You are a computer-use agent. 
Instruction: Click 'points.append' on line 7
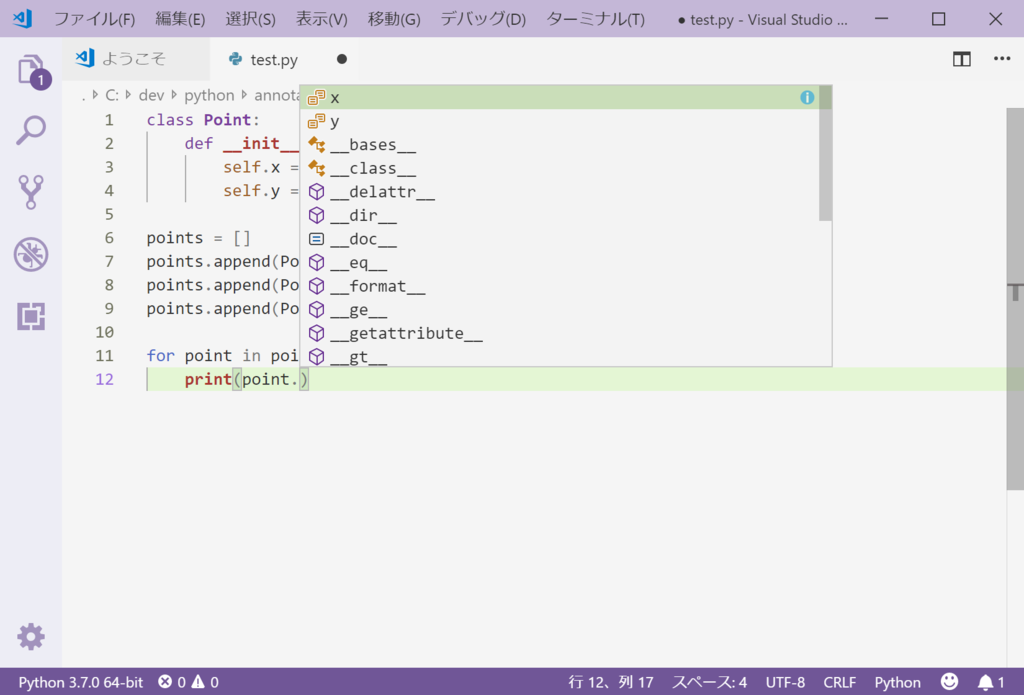(x=208, y=261)
